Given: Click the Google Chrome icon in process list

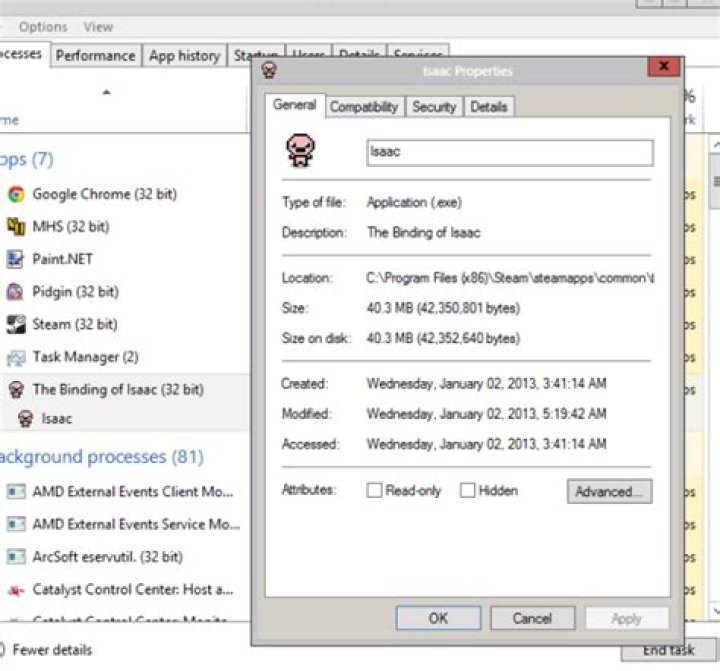Looking at the screenshot, I should (x=17, y=194).
